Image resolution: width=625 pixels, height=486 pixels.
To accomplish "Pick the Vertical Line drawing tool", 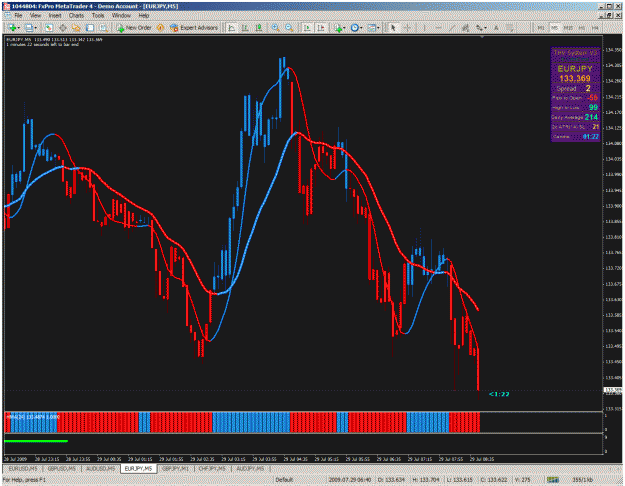I will (425, 28).
